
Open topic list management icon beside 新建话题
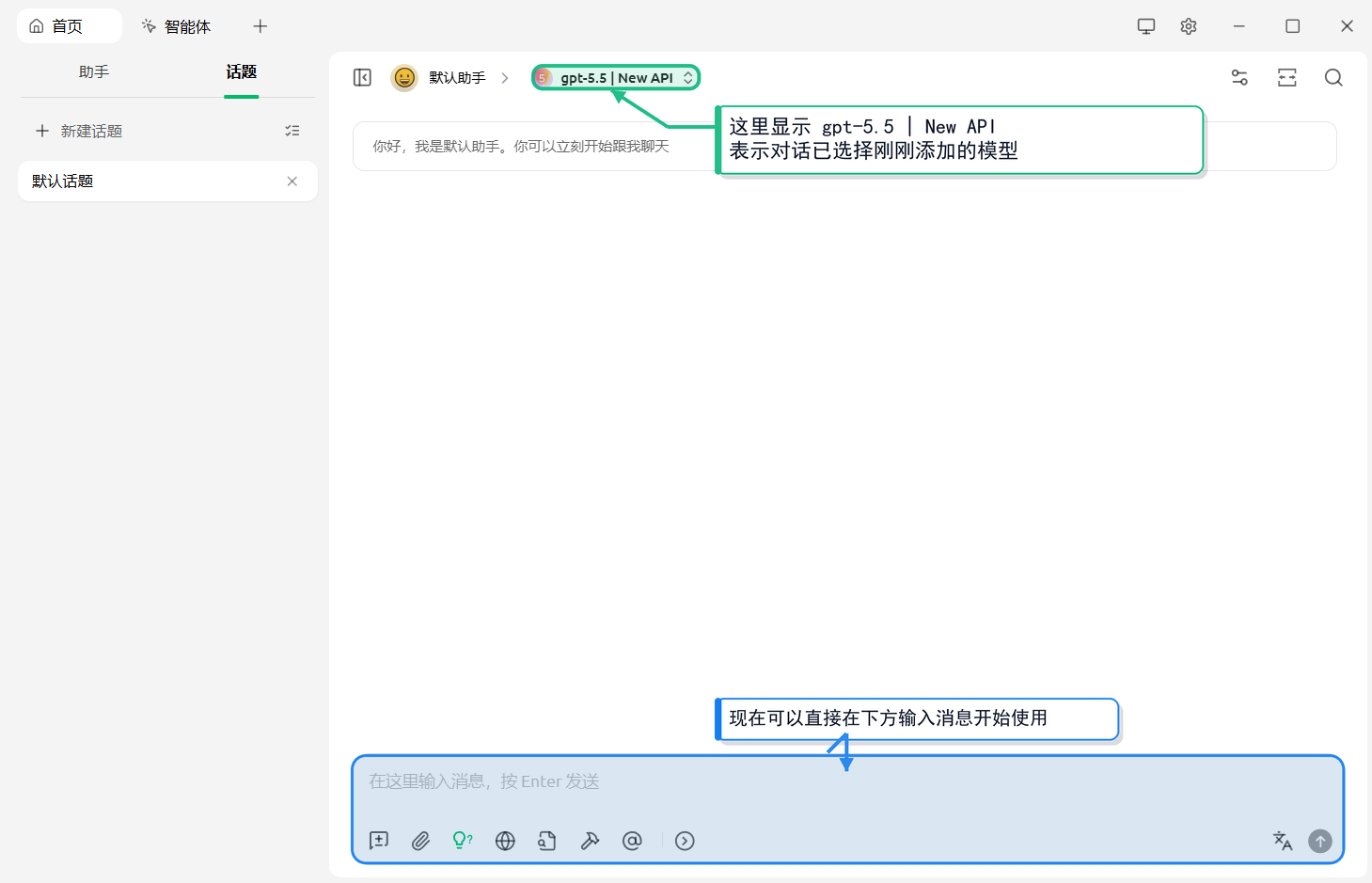(x=292, y=131)
